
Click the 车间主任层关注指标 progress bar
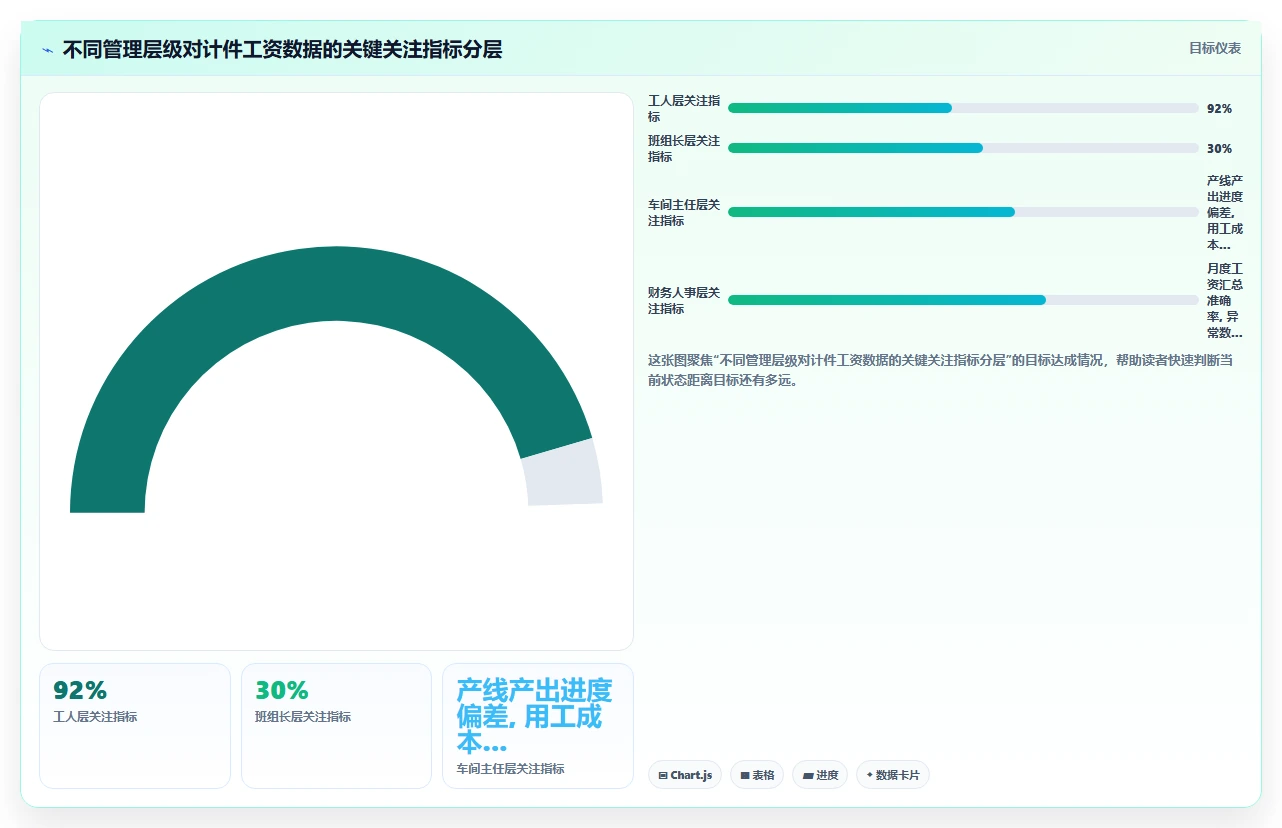click(963, 212)
